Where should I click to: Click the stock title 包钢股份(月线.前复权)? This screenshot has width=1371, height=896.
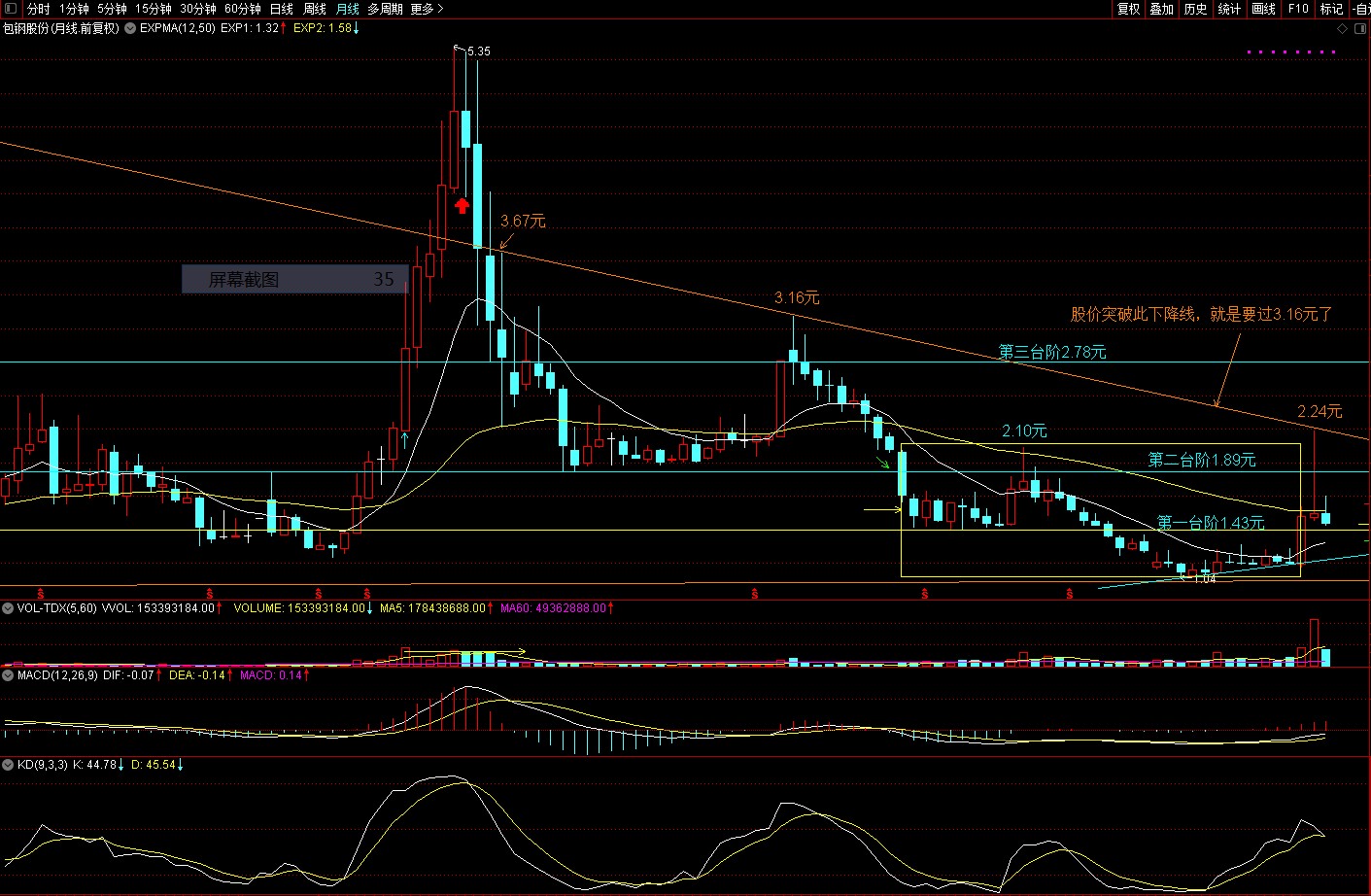click(x=60, y=28)
